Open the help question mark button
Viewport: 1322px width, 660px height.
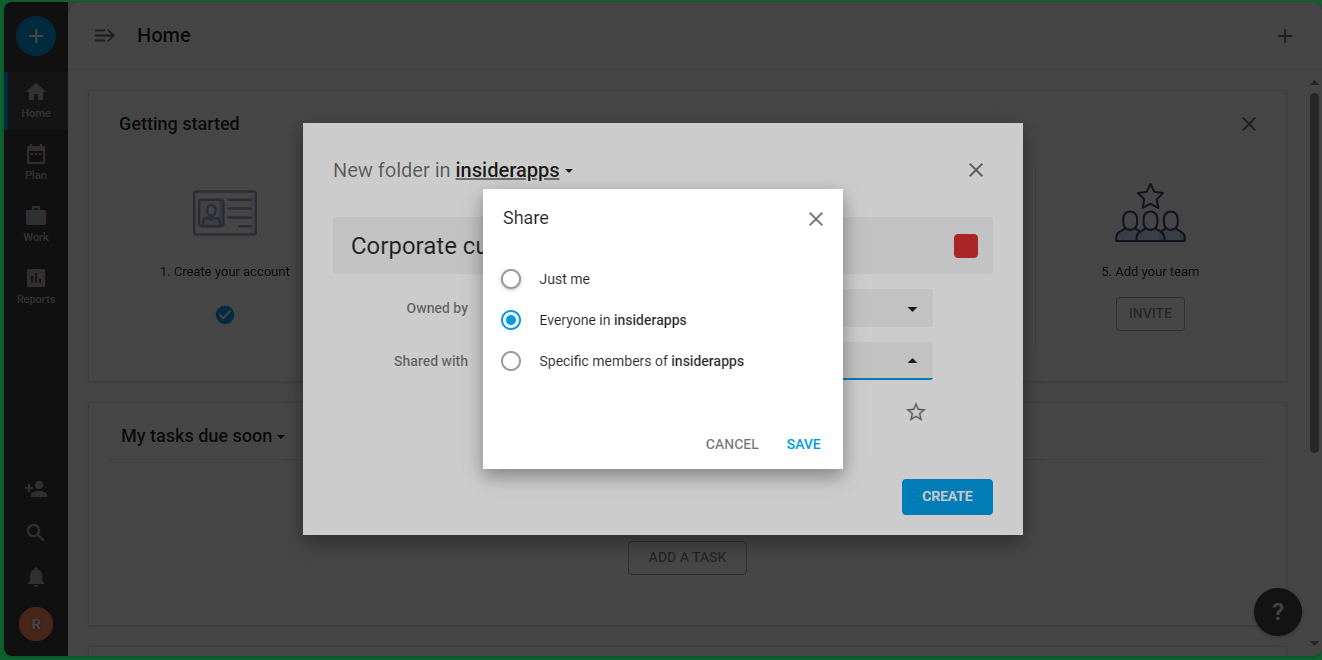(x=1277, y=612)
